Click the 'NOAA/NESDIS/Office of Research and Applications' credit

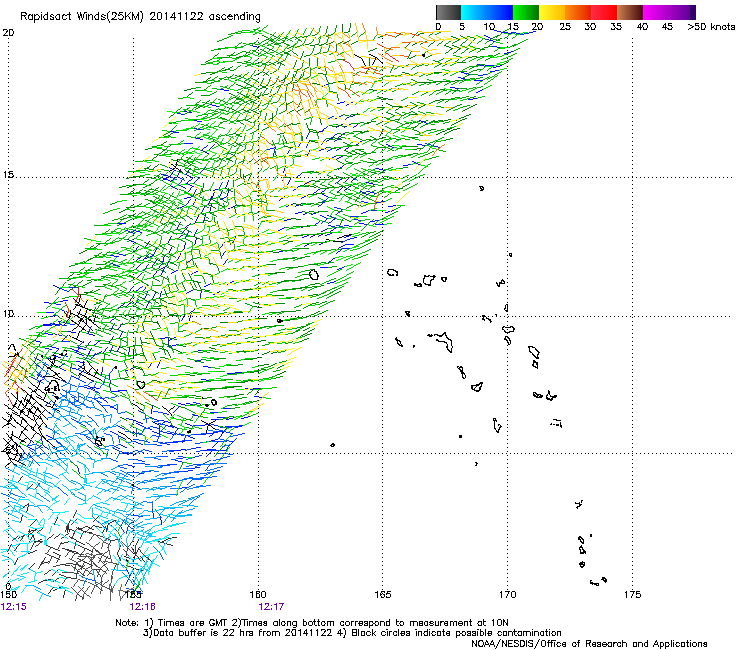[589, 644]
